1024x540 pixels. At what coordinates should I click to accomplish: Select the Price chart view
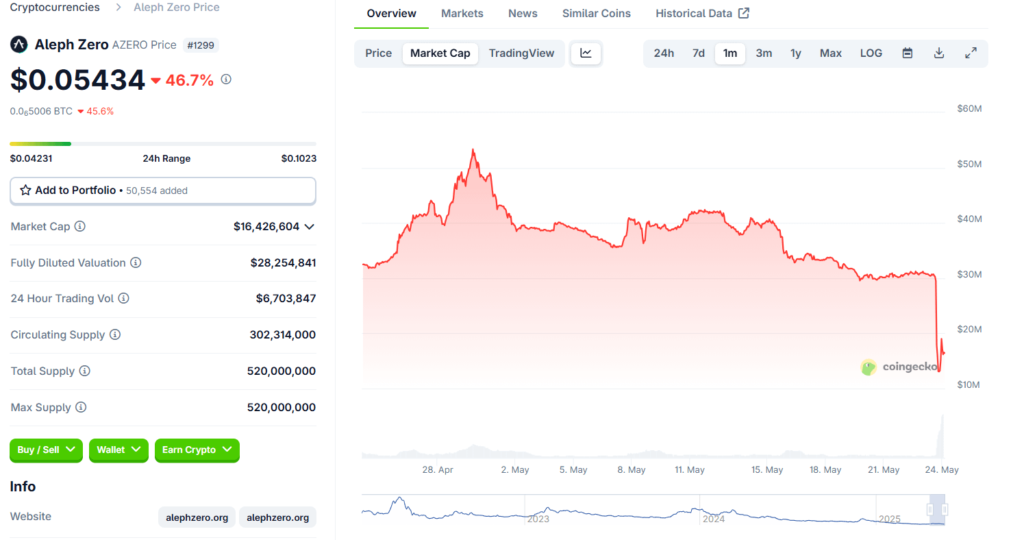click(378, 54)
